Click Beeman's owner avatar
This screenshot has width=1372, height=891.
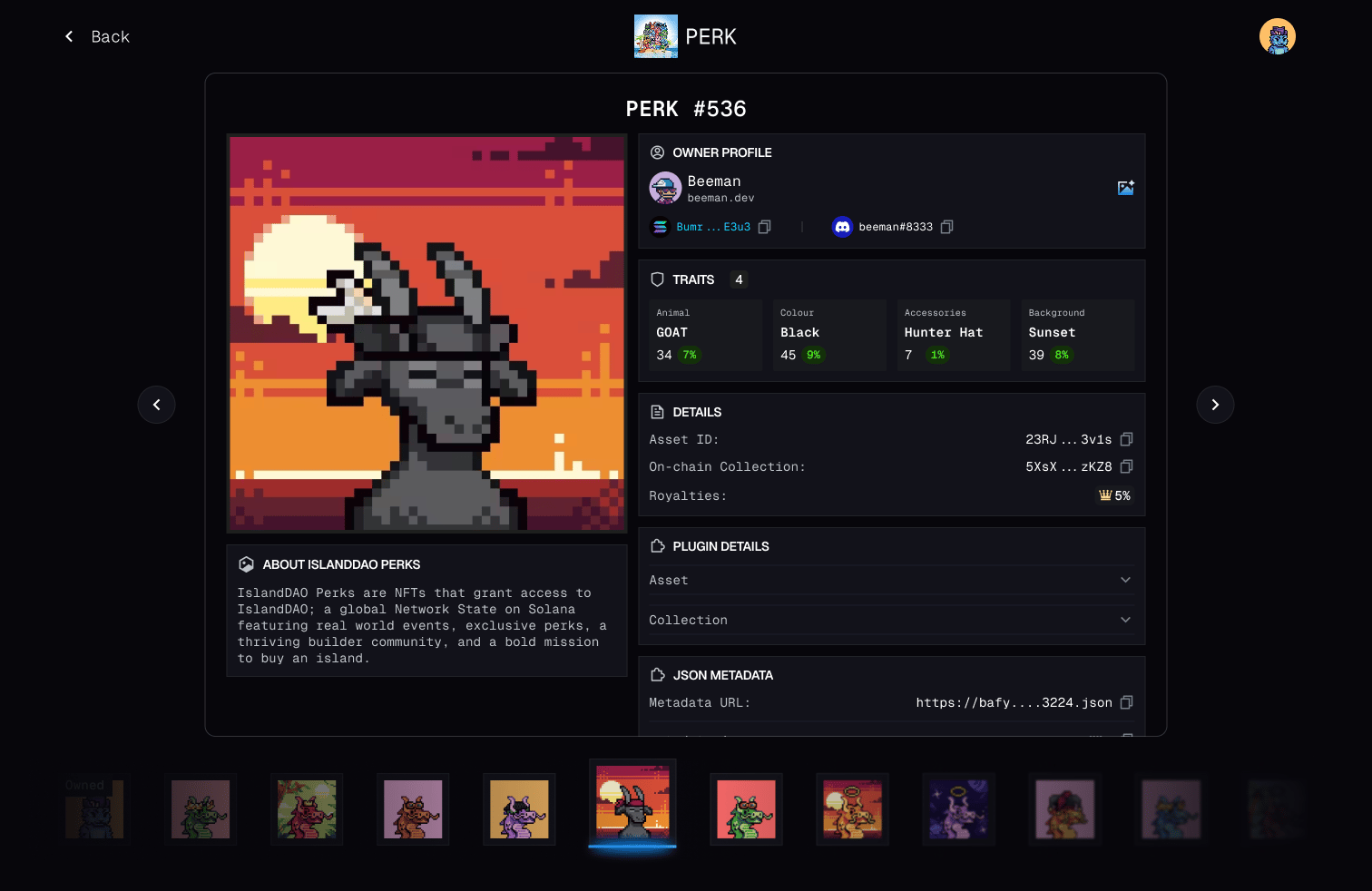[666, 188]
